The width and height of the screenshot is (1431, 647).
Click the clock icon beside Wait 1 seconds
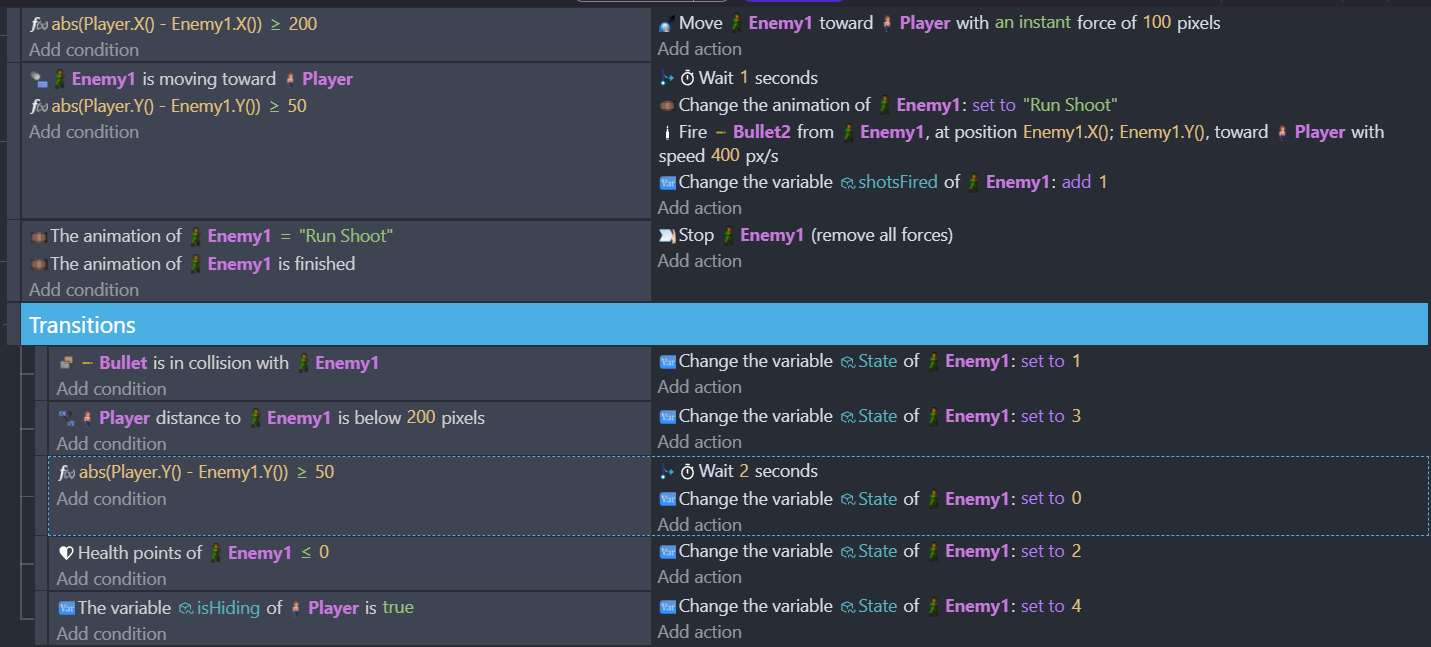(687, 78)
